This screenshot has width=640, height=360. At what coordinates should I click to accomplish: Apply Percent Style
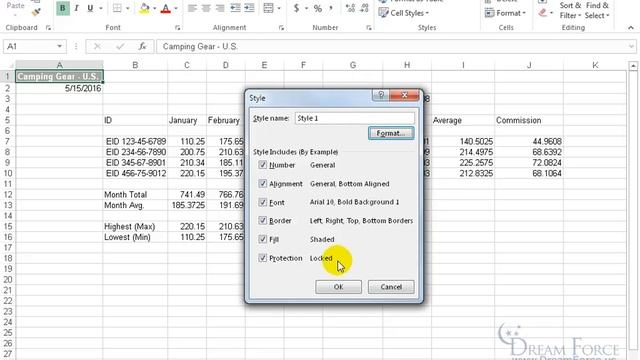pyautogui.click(x=318, y=9)
